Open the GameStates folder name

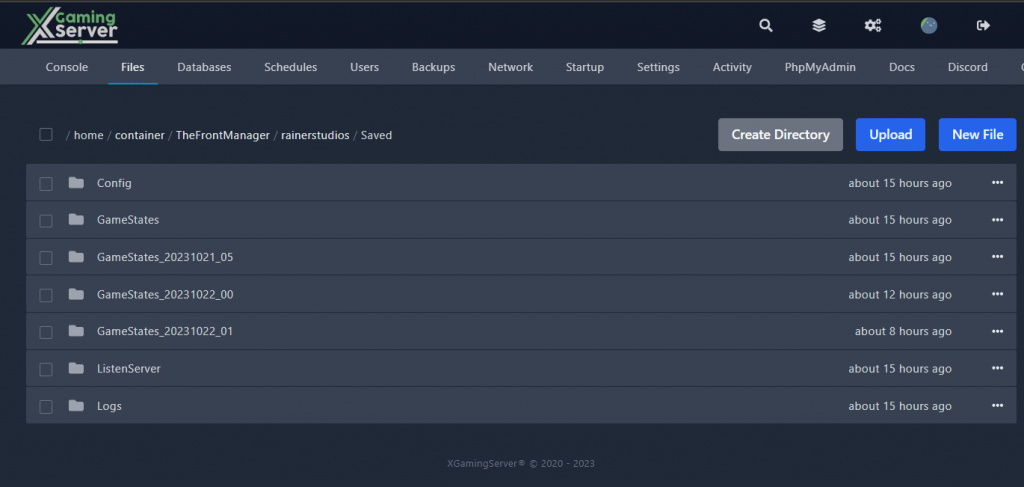[128, 220]
